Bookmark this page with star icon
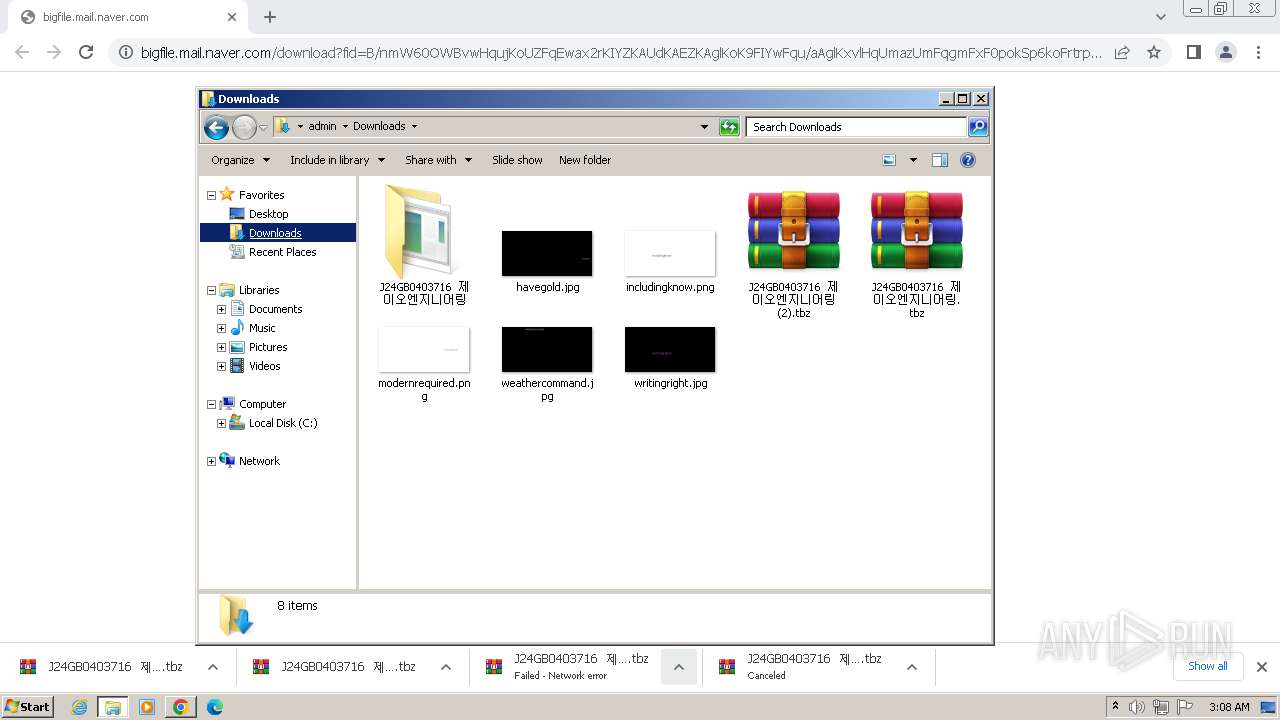1280x720 pixels. 1154,52
